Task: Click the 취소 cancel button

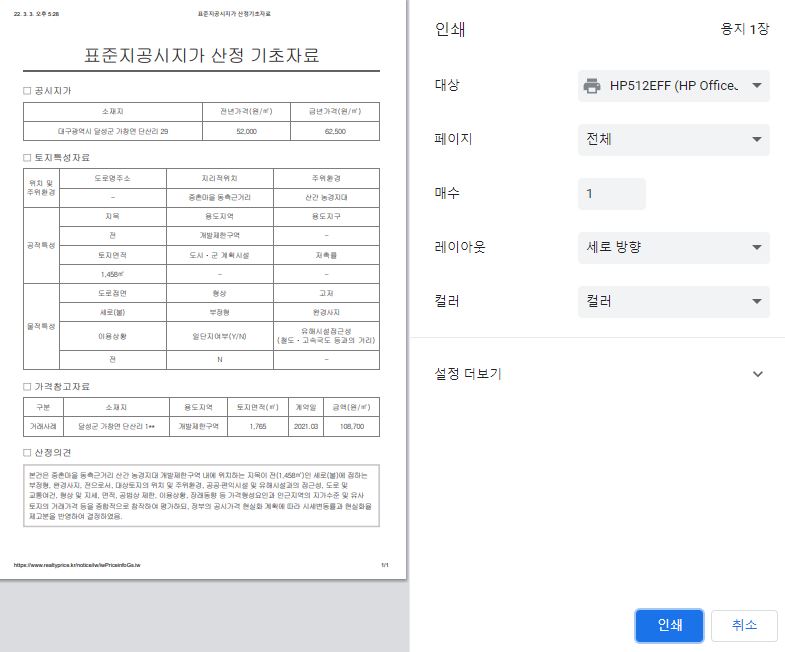Action: click(744, 625)
